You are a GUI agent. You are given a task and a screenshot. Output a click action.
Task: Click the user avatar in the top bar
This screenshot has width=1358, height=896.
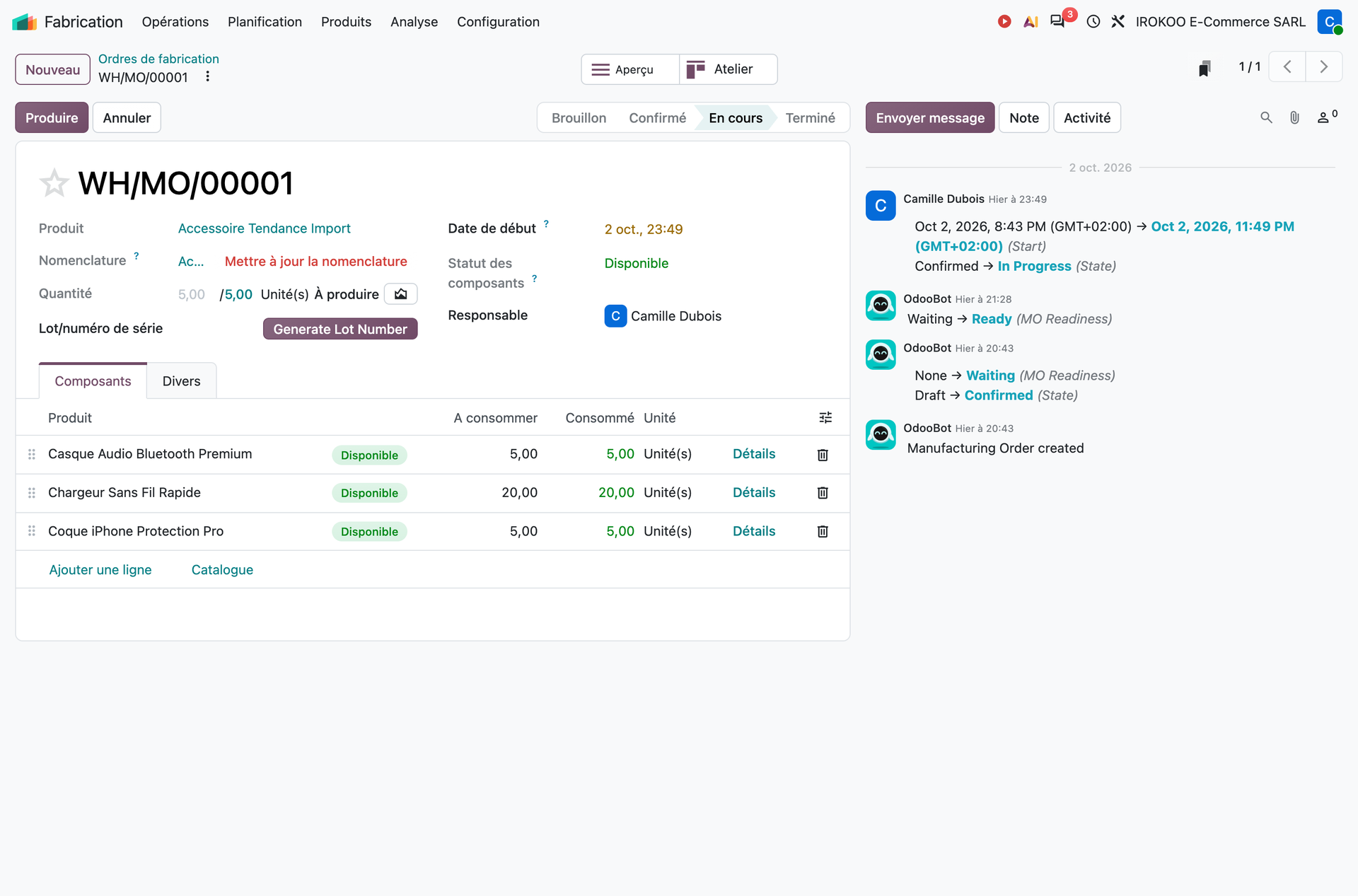(1330, 22)
